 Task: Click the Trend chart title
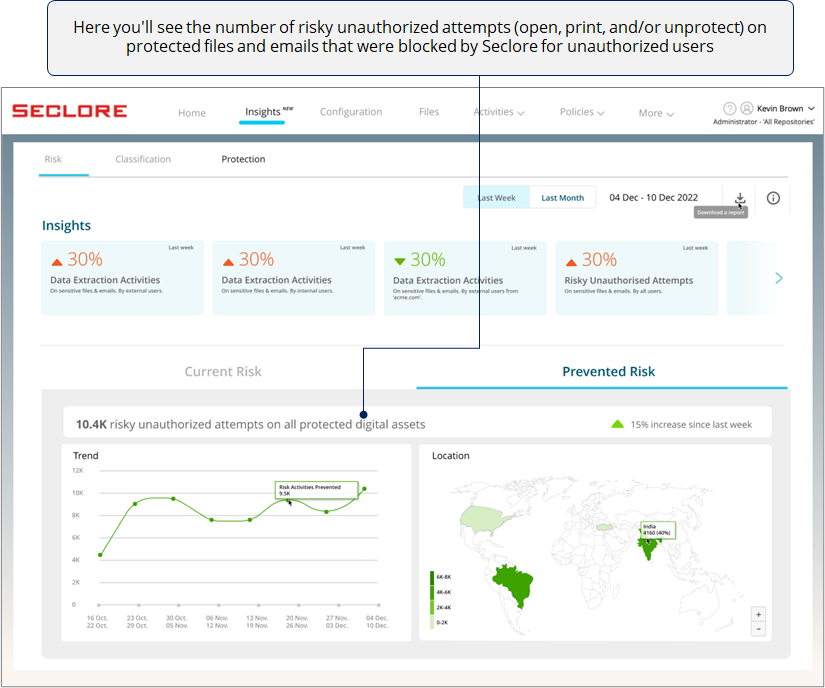(86, 456)
